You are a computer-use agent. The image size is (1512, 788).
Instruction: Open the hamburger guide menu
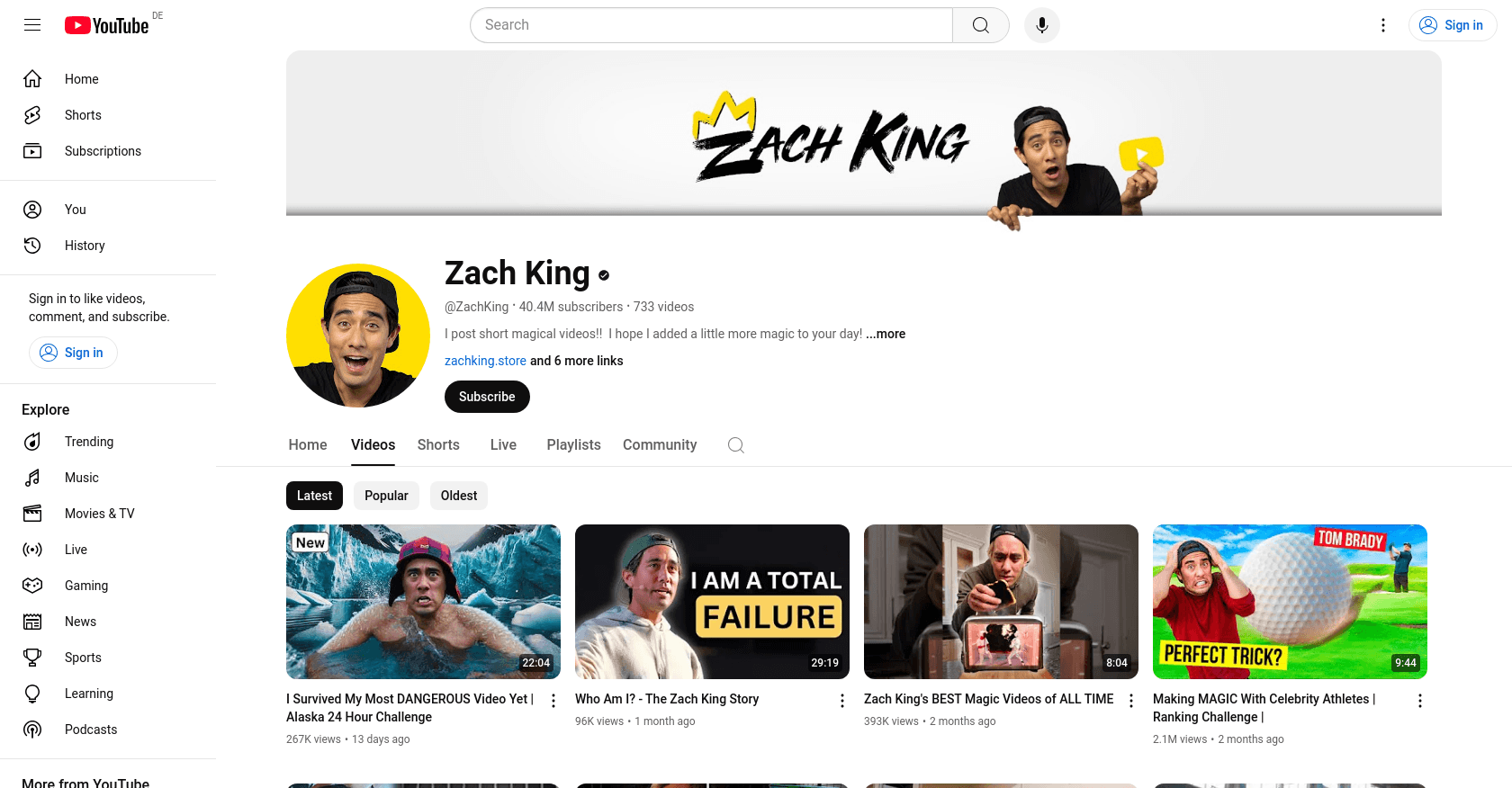[x=32, y=25]
